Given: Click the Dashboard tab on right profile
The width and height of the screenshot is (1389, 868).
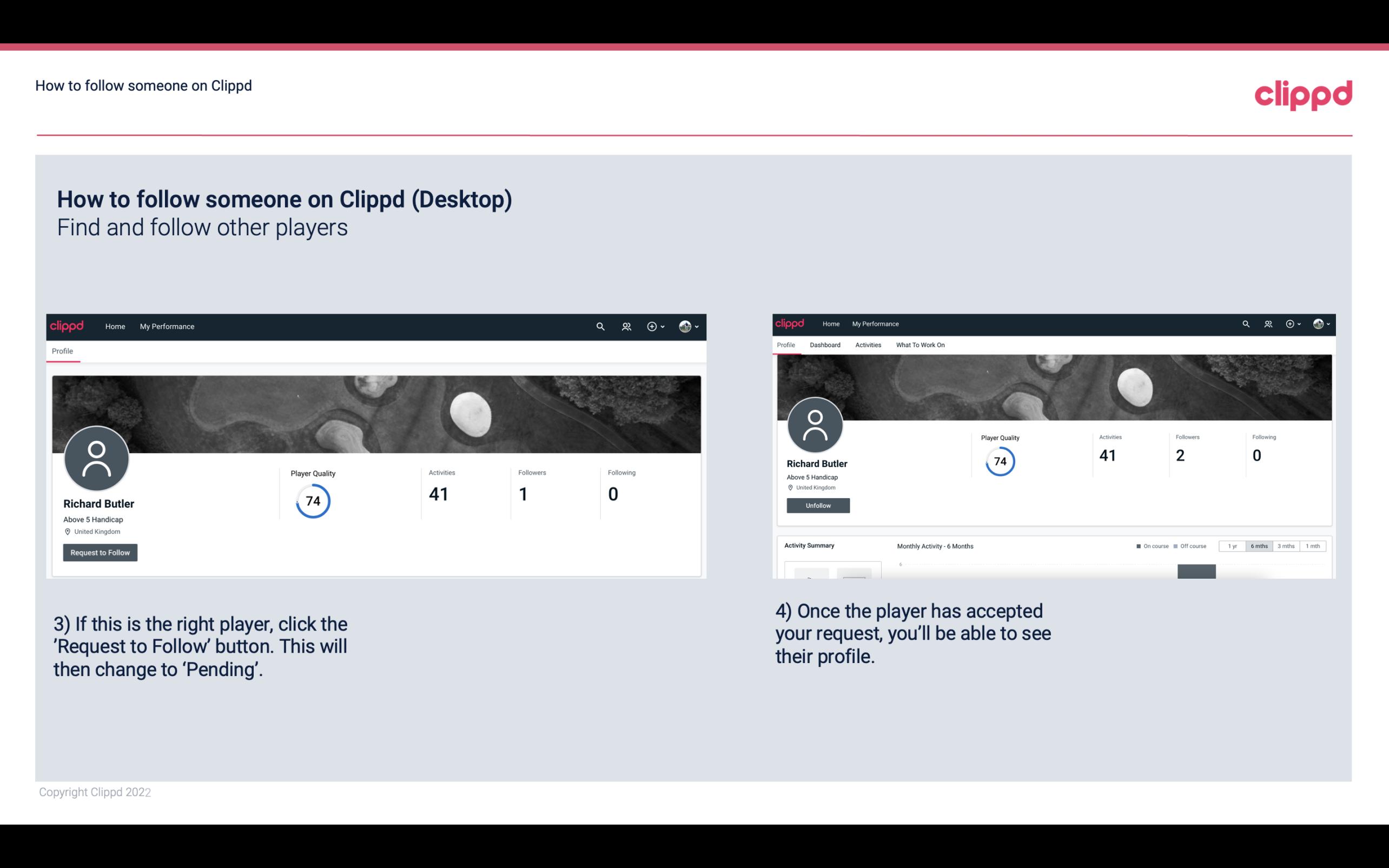Looking at the screenshot, I should (x=824, y=345).
